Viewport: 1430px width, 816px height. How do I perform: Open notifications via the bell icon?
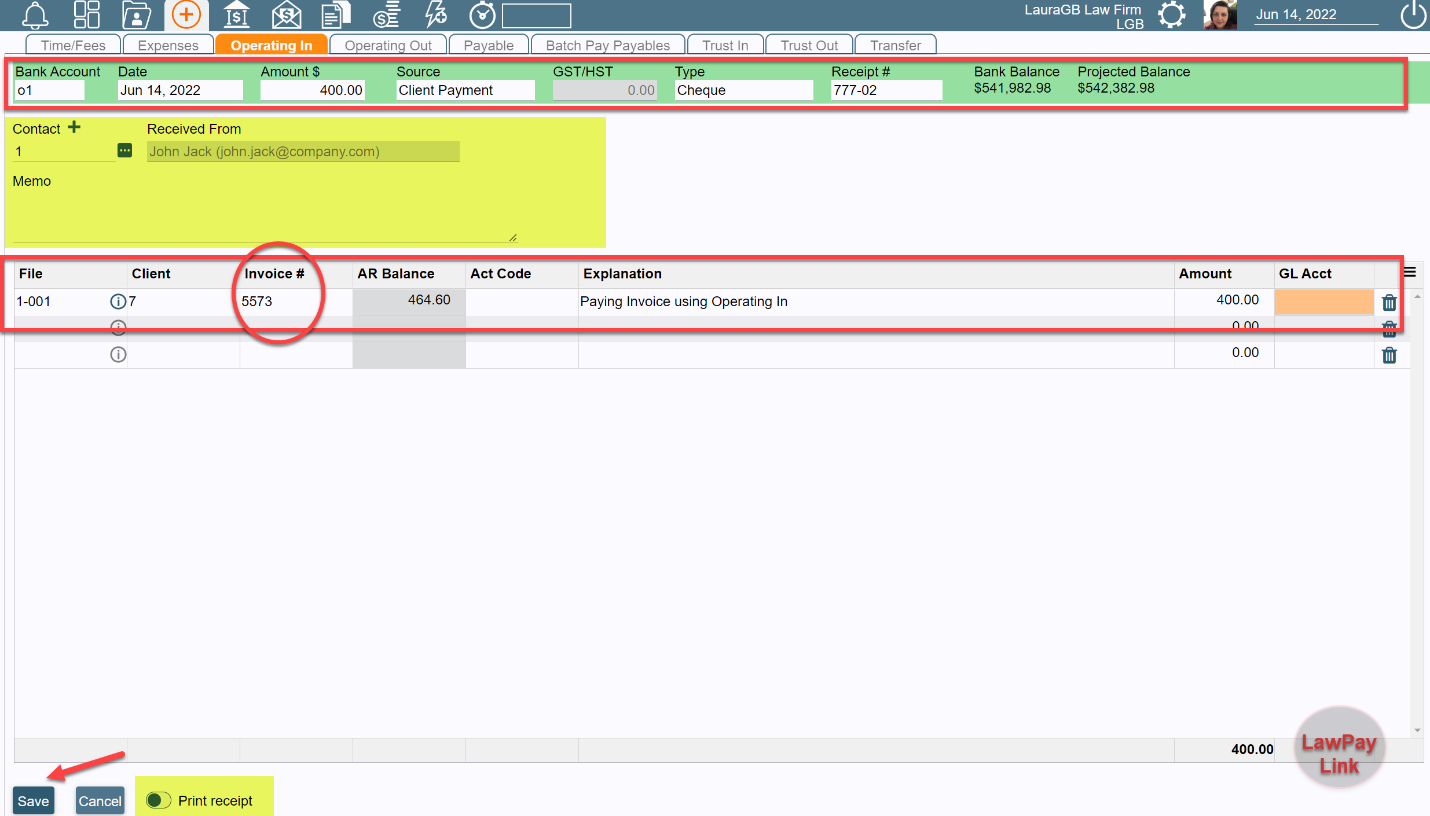(33, 15)
